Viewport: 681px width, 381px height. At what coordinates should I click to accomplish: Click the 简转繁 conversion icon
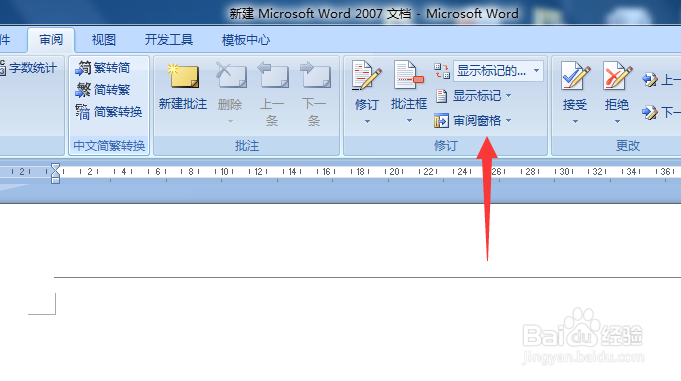[x=83, y=90]
